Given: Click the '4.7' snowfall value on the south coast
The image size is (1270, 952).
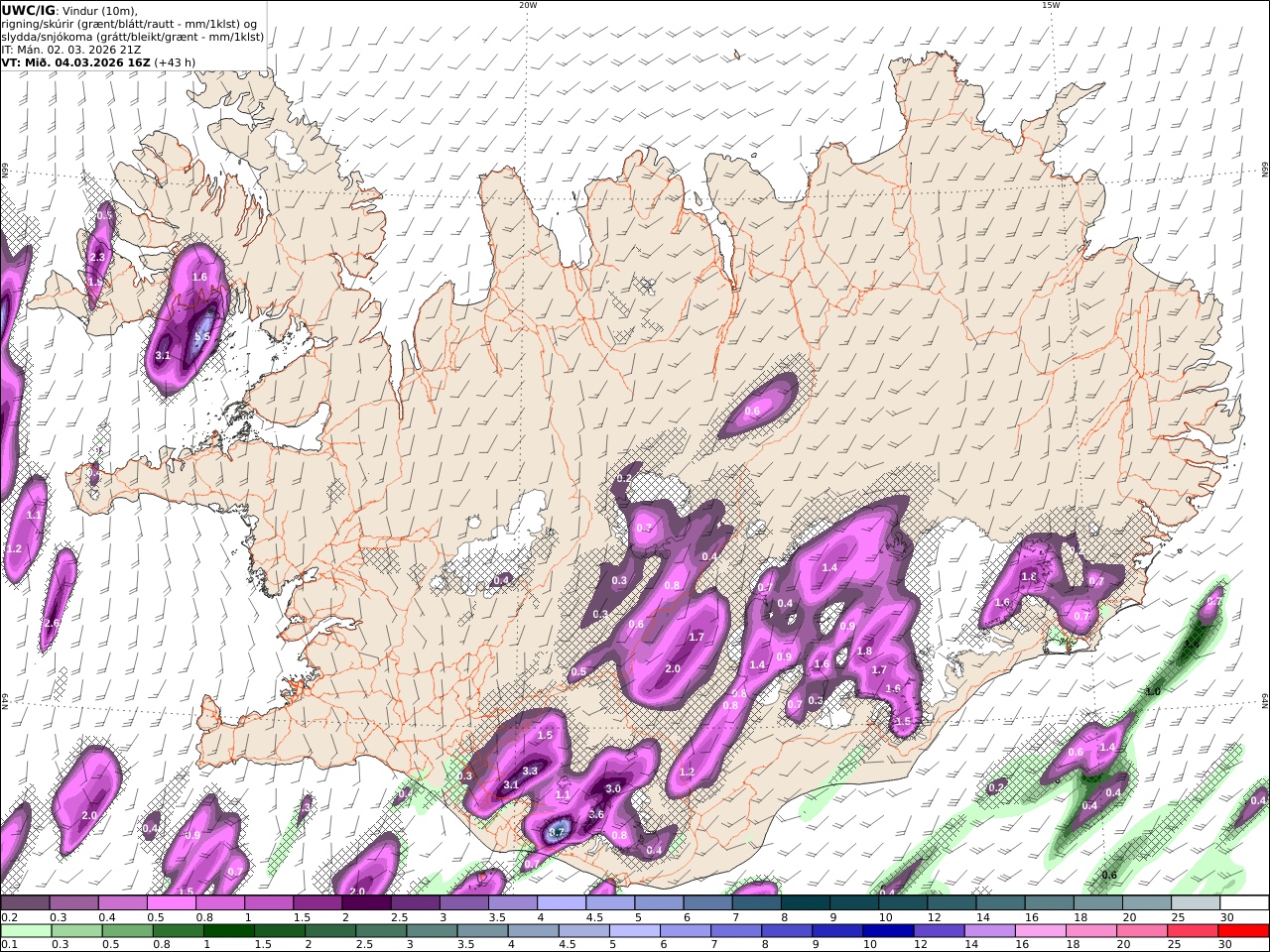Looking at the screenshot, I should pyautogui.click(x=558, y=832).
